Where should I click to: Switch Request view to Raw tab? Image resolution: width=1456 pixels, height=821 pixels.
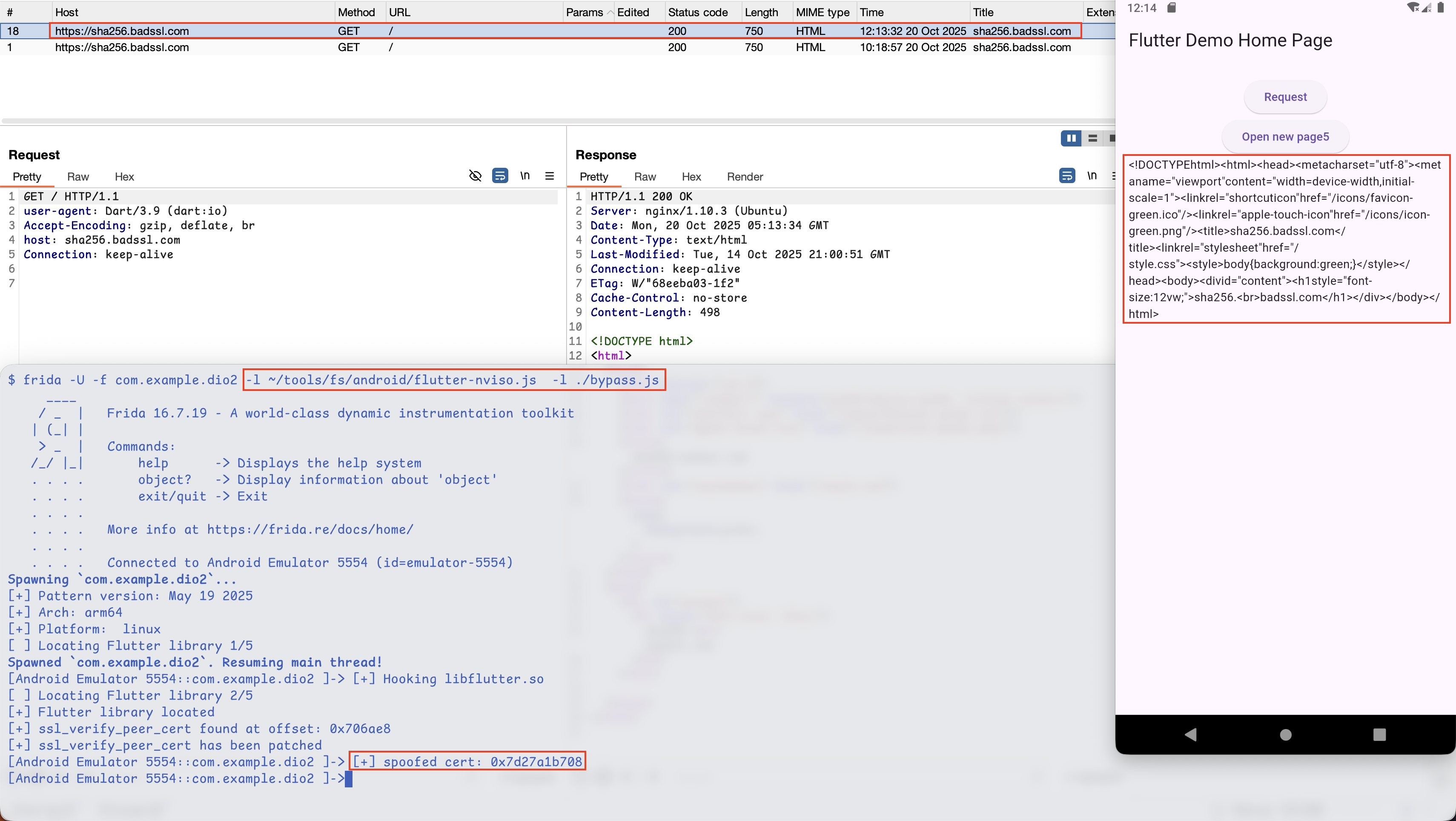78,177
